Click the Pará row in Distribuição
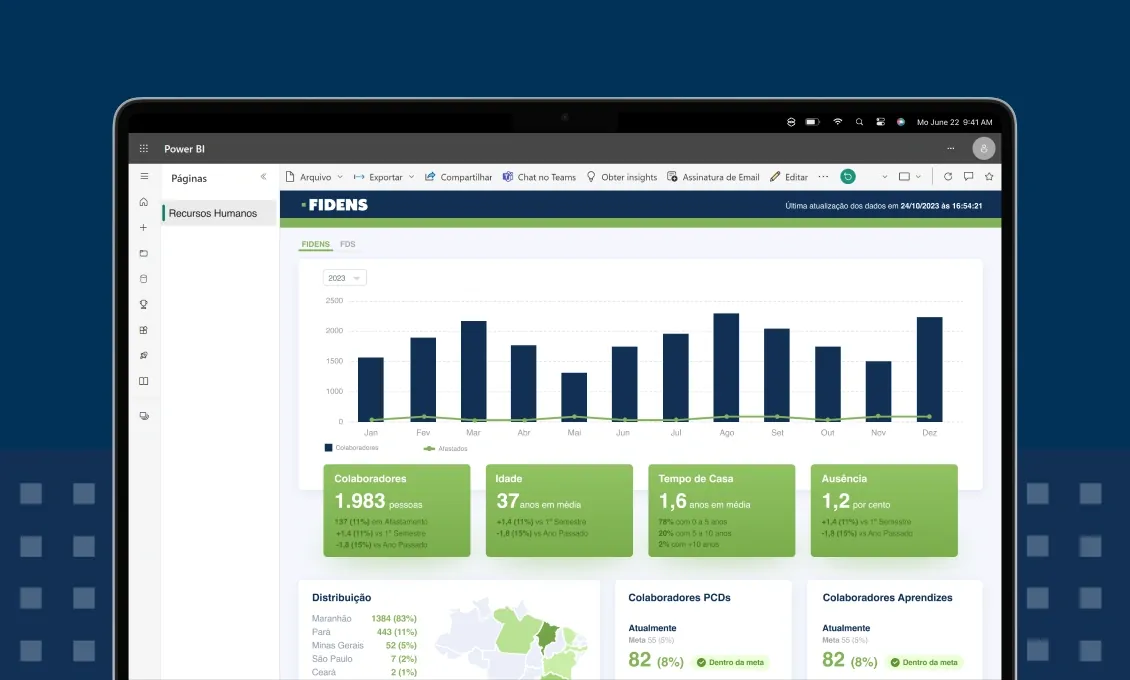Screen dimensions: 1130x680 coord(364,632)
